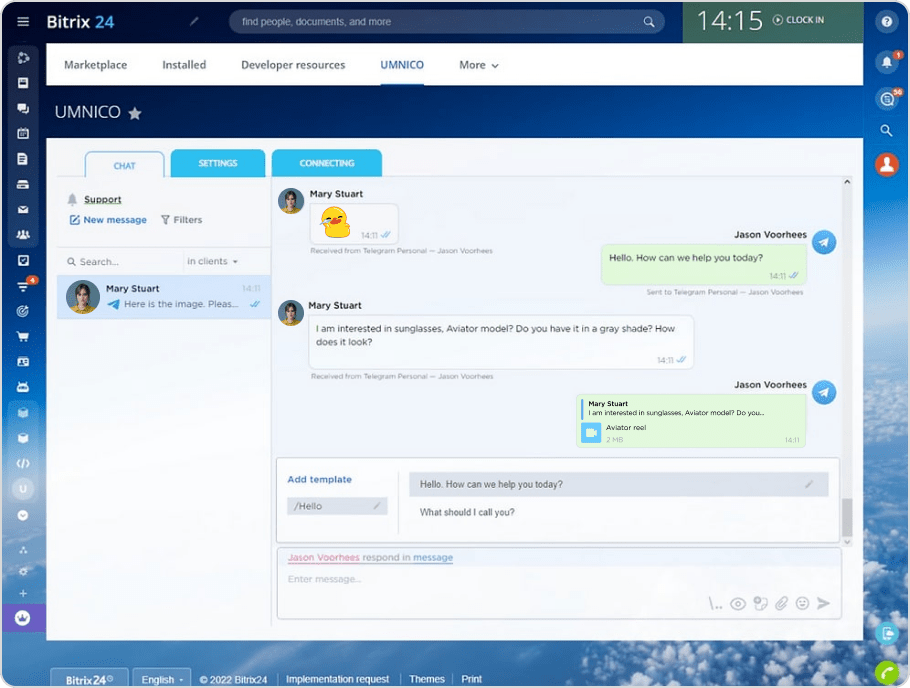Open the emoji picker in the message box
910x688 pixels.
(x=803, y=604)
